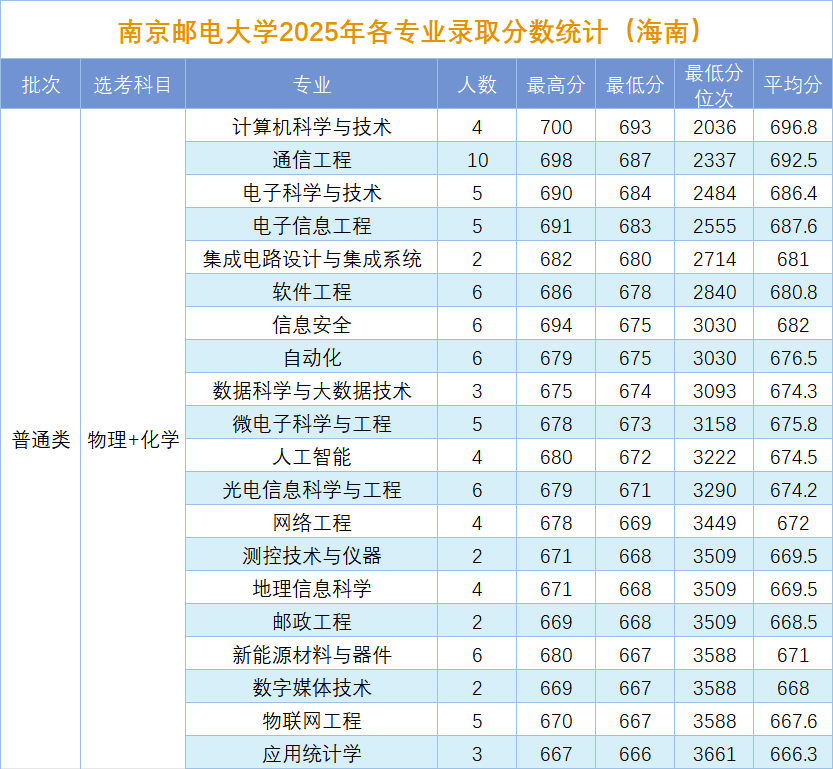833x769 pixels.
Task: Click the 数字媒体技术 major cell
Action: pyautogui.click(x=311, y=688)
